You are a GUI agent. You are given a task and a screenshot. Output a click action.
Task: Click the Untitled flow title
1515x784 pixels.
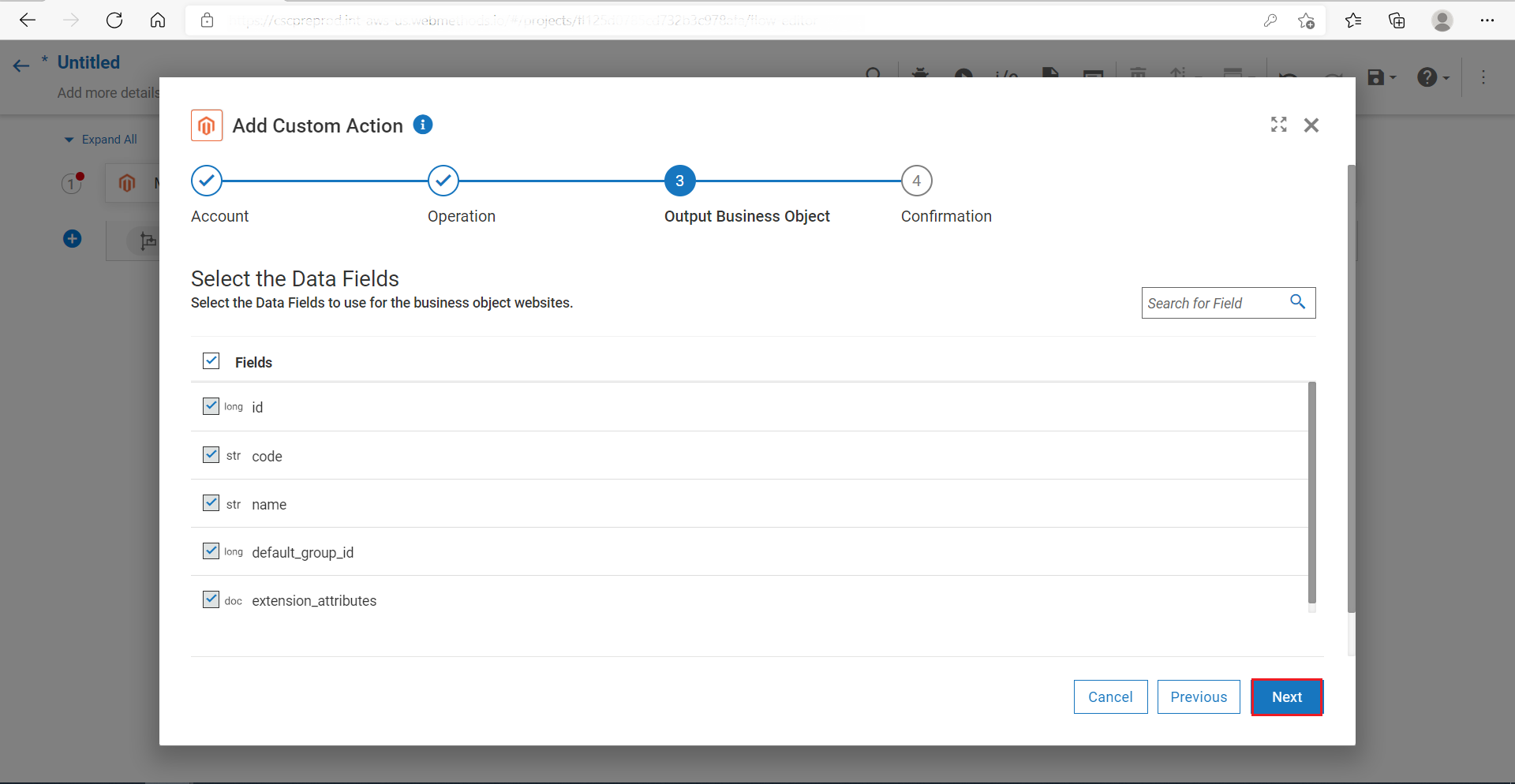pyautogui.click(x=88, y=62)
